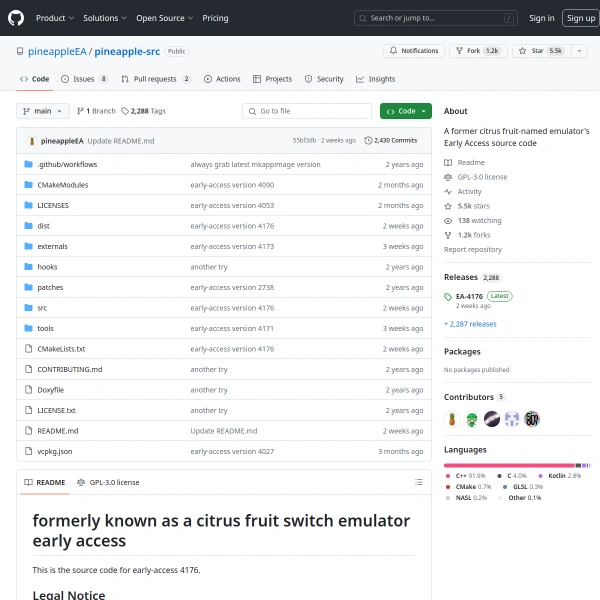Click the Sign up button

click(x=580, y=18)
